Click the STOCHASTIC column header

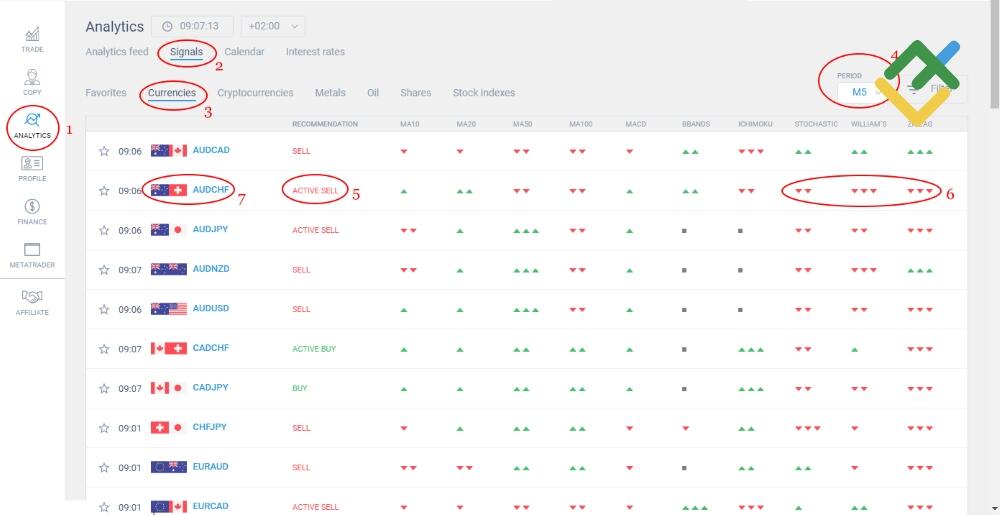[x=816, y=124]
